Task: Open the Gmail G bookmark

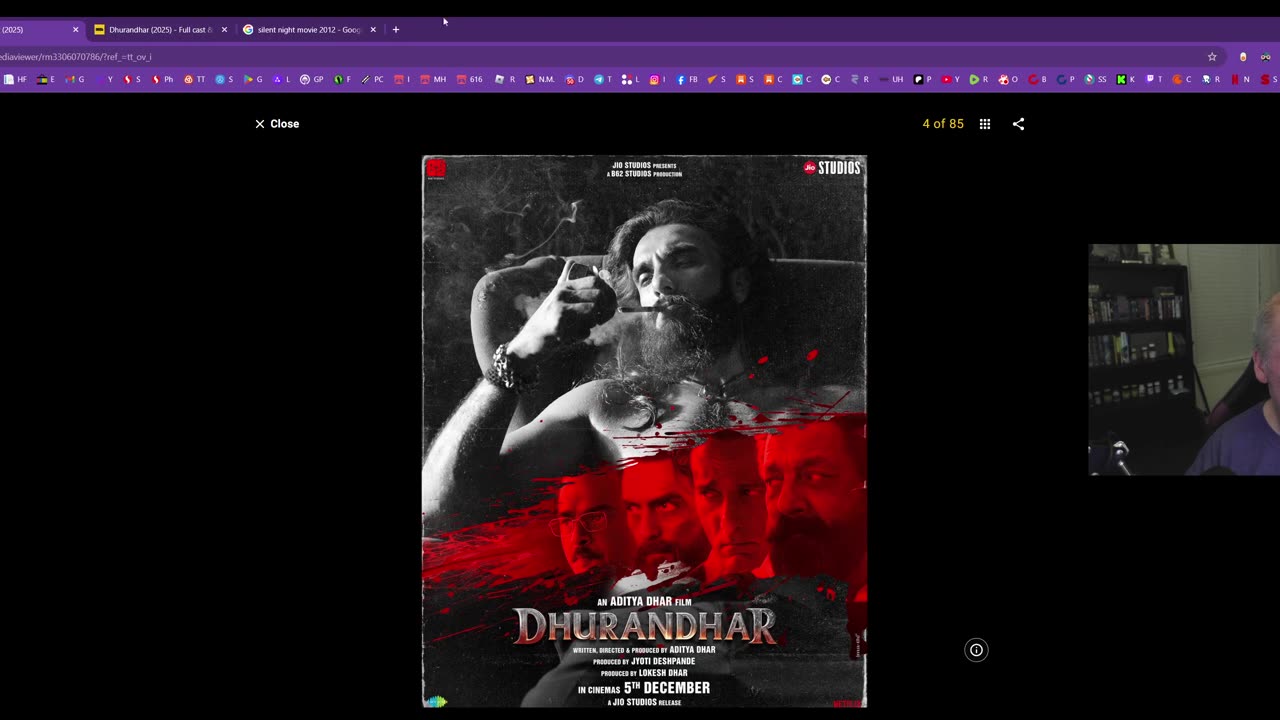Action: tap(74, 79)
